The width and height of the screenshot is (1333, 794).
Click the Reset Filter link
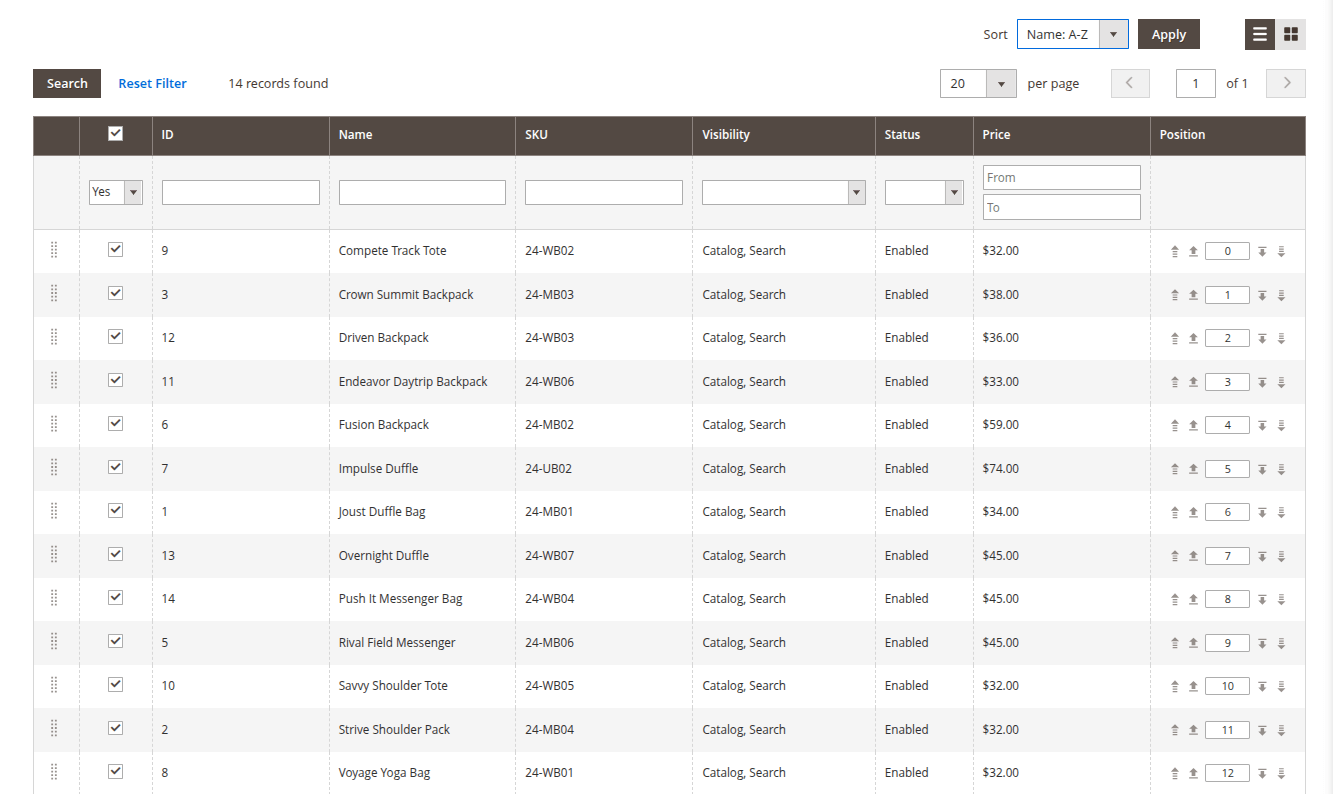tap(152, 84)
